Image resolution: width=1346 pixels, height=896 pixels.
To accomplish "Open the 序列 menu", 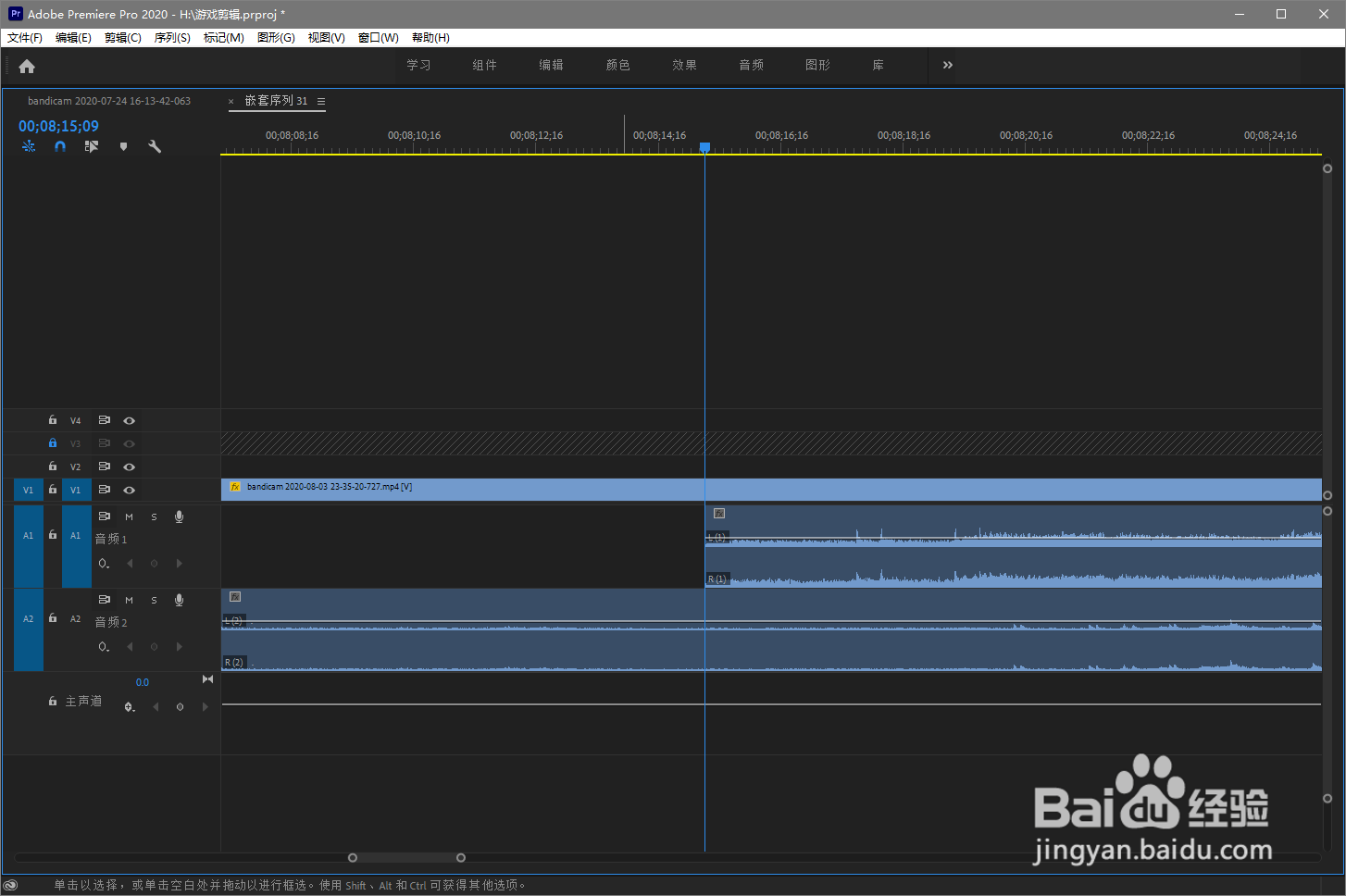I will [x=172, y=38].
